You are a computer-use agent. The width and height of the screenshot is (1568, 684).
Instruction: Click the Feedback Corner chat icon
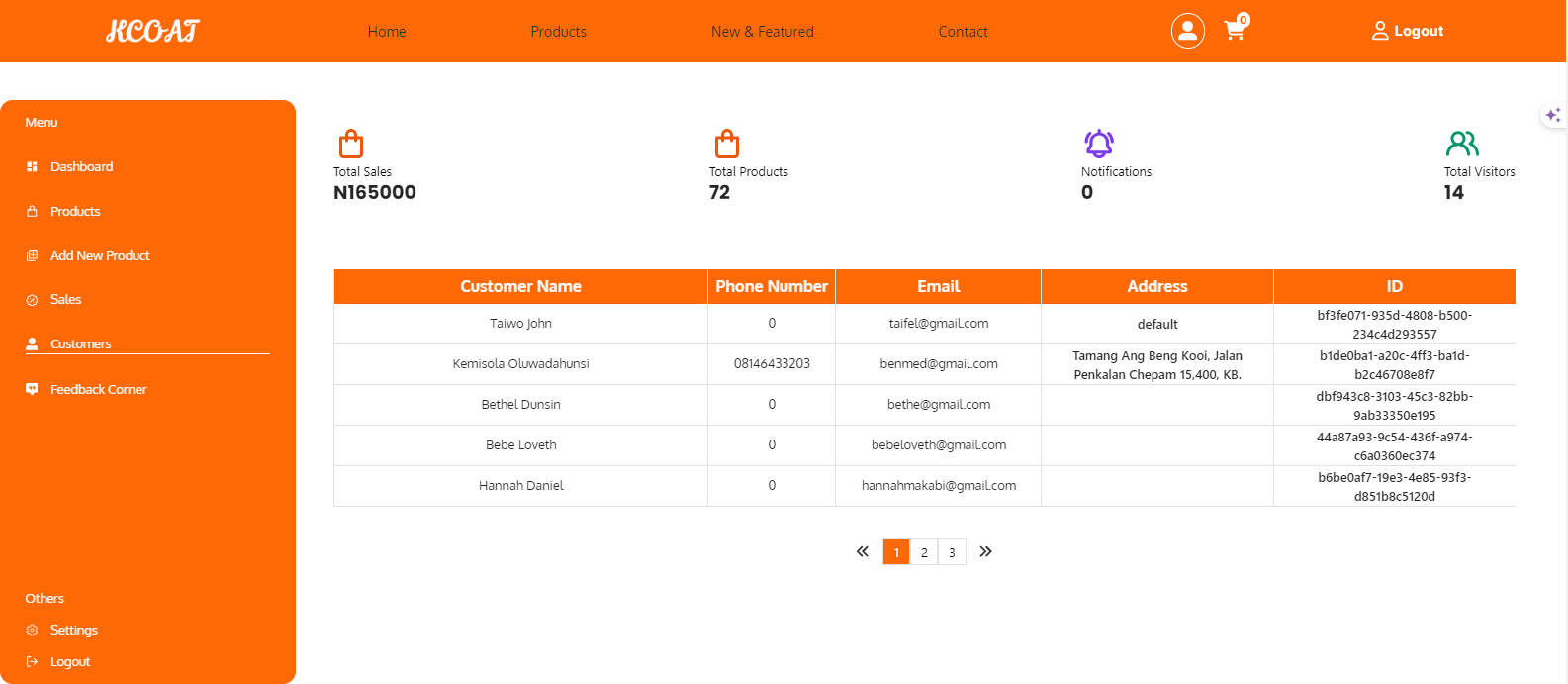coord(32,389)
